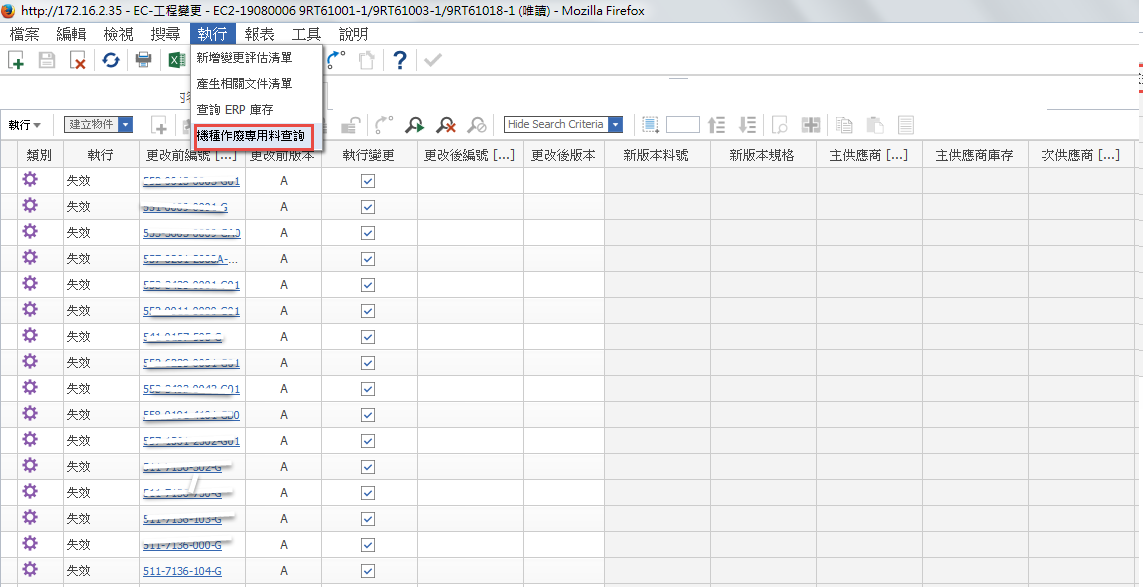Open help with the question mark icon
1143x587 pixels.
[x=400, y=61]
